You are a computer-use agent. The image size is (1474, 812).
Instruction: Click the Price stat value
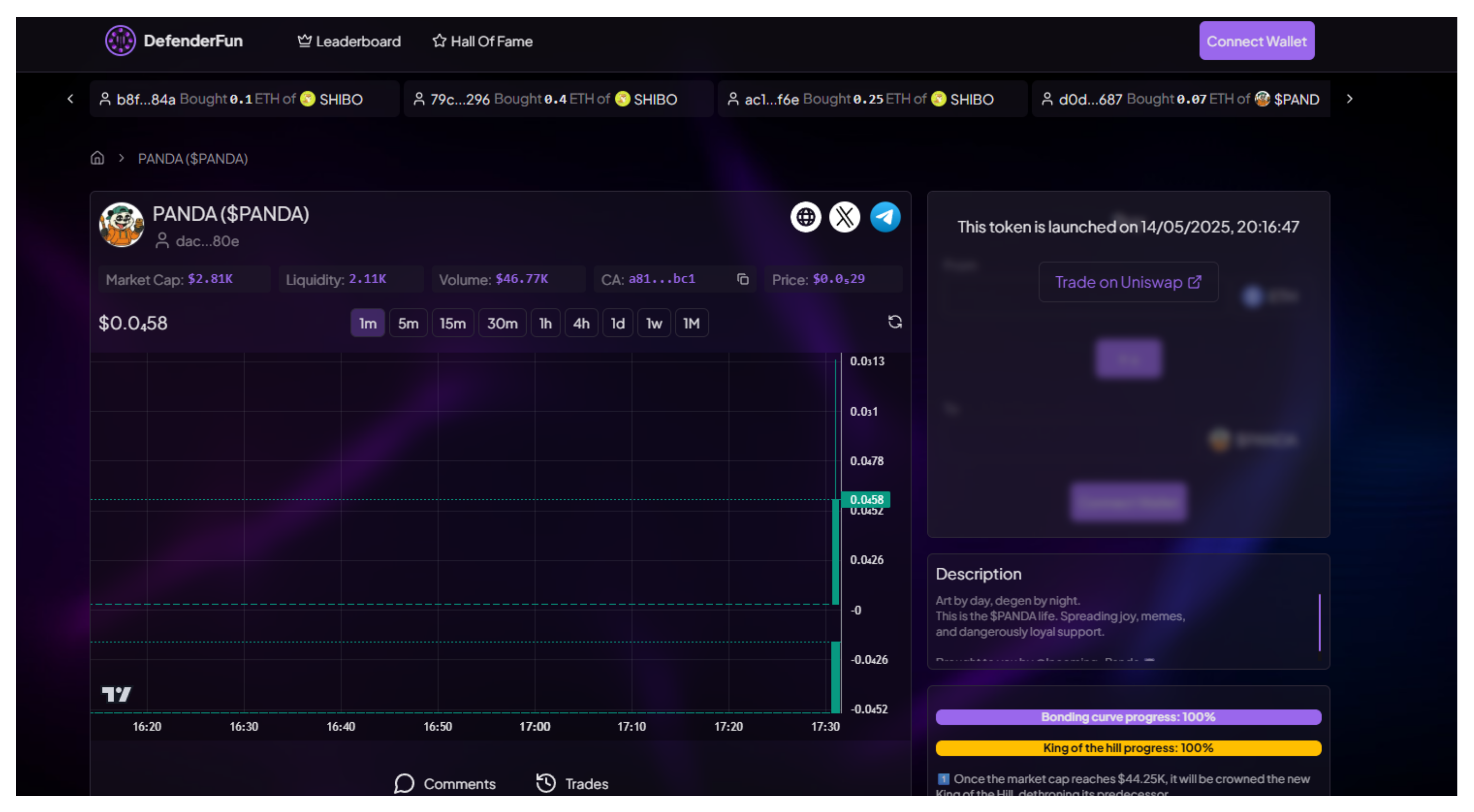pos(838,279)
